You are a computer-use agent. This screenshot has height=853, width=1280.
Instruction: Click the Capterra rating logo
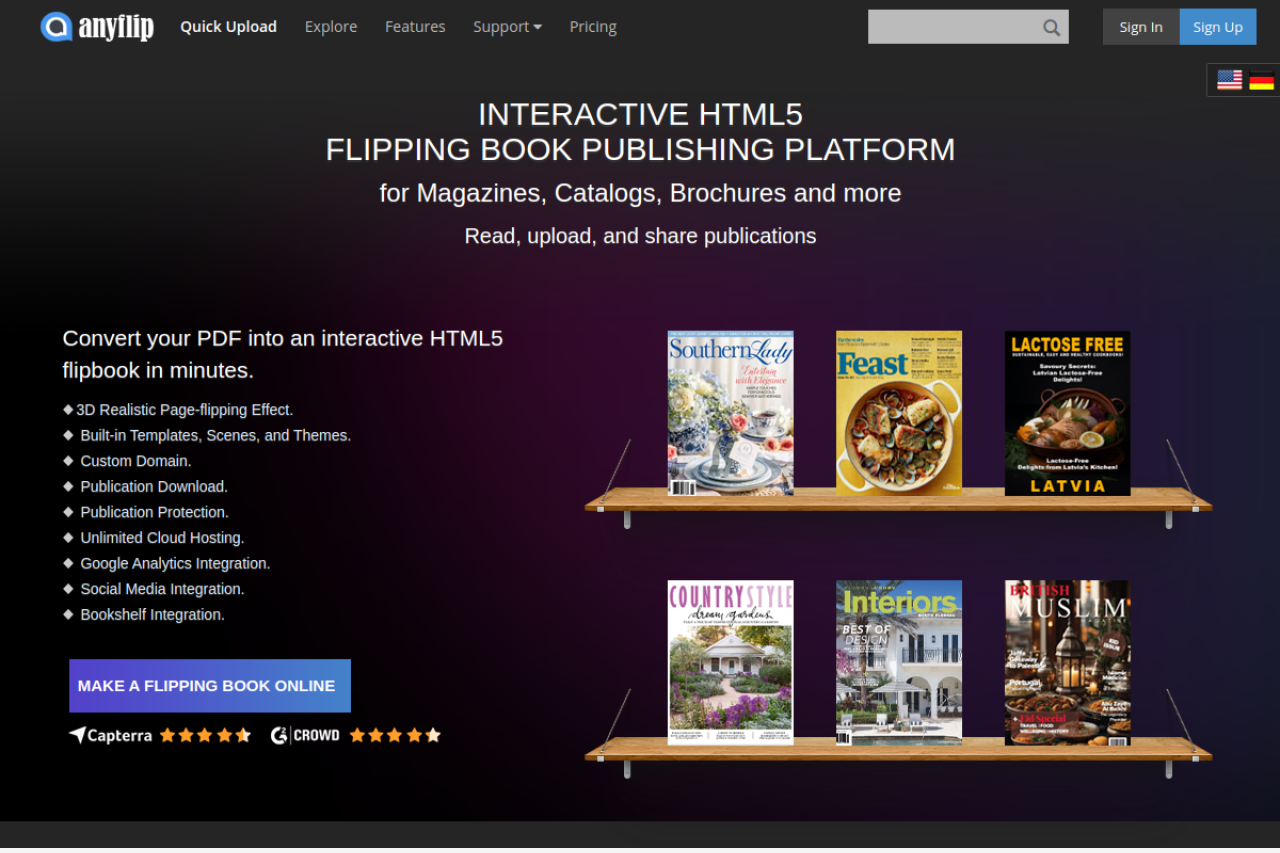click(x=110, y=735)
